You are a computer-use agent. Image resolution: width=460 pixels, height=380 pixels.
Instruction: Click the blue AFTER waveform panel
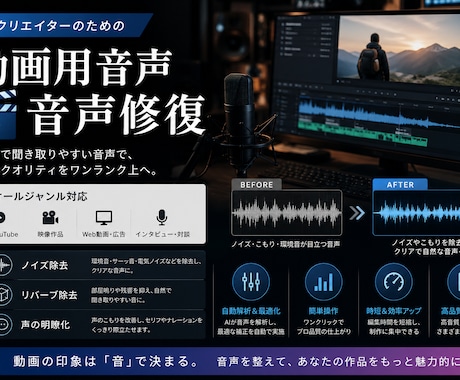coord(416,213)
